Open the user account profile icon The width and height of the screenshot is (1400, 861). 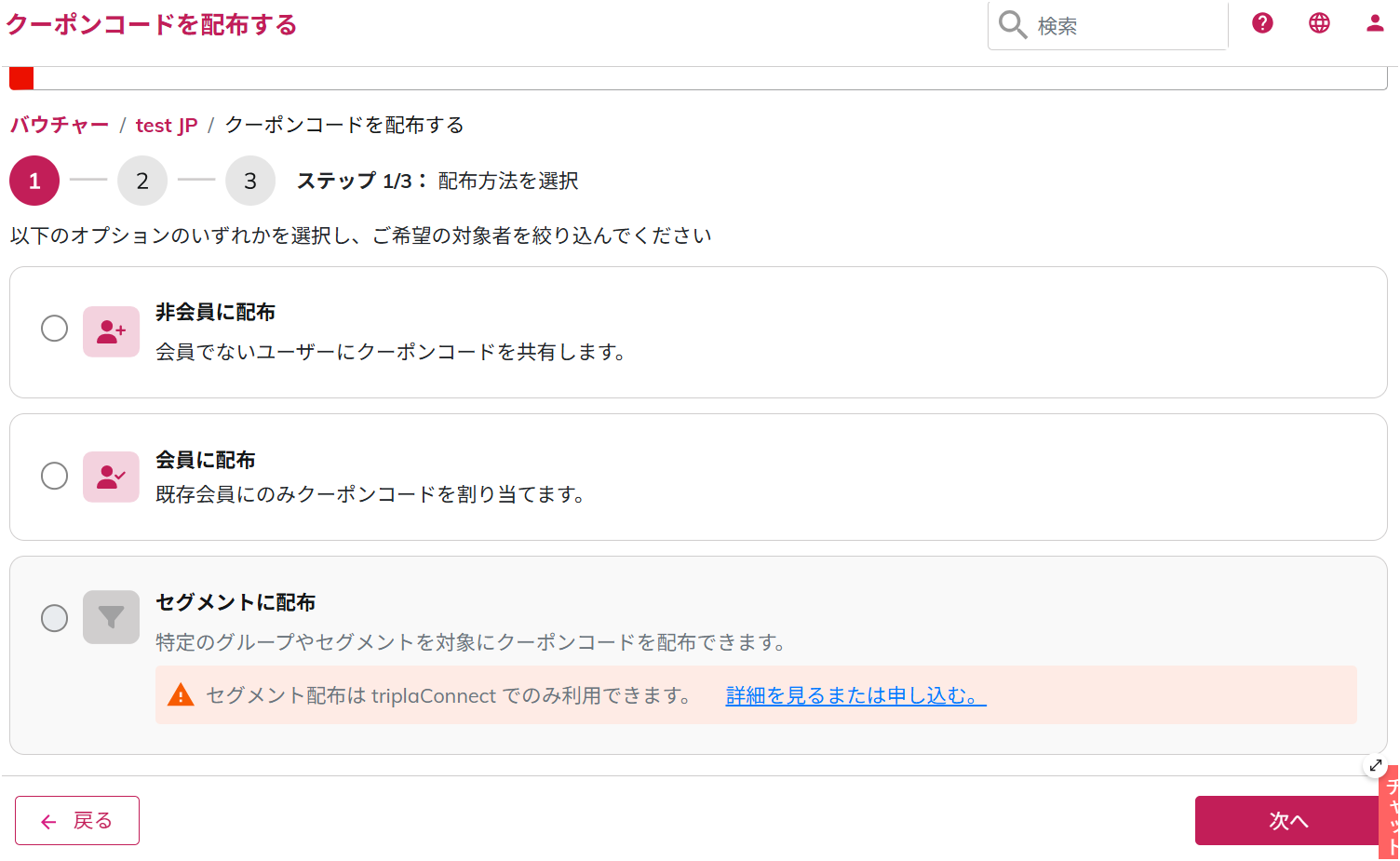(1375, 23)
